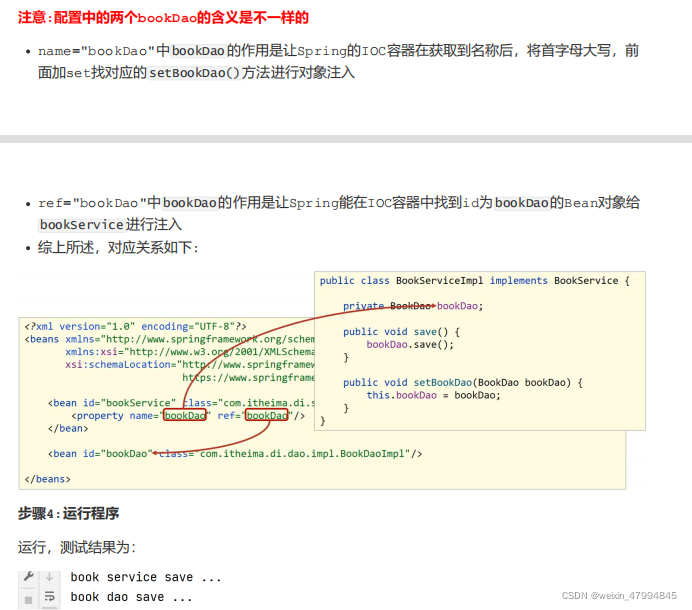
Task: Click the text 运行，测试结果为:
Action: [x=77, y=547]
